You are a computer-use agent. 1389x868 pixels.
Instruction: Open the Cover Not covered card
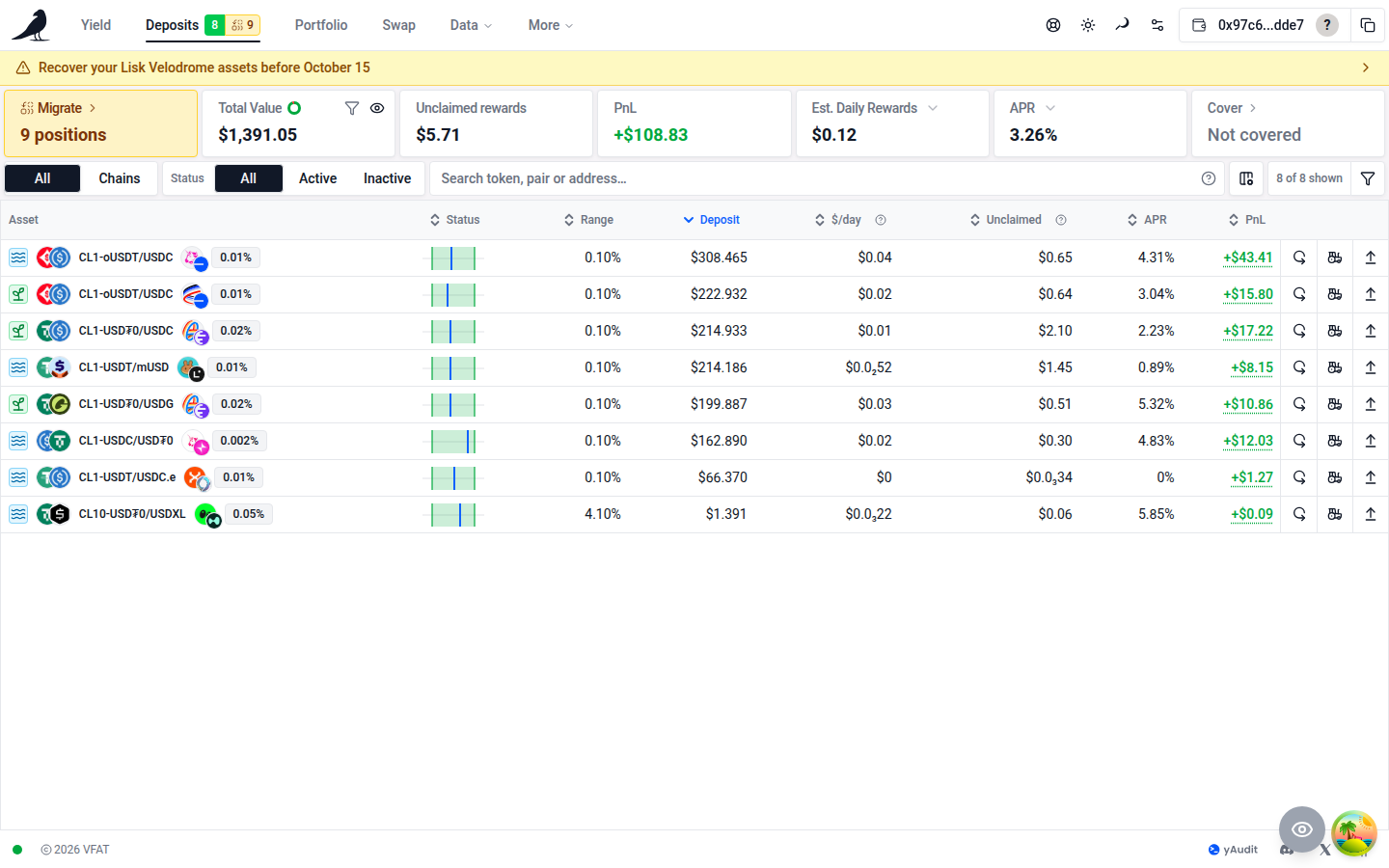[x=1288, y=123]
